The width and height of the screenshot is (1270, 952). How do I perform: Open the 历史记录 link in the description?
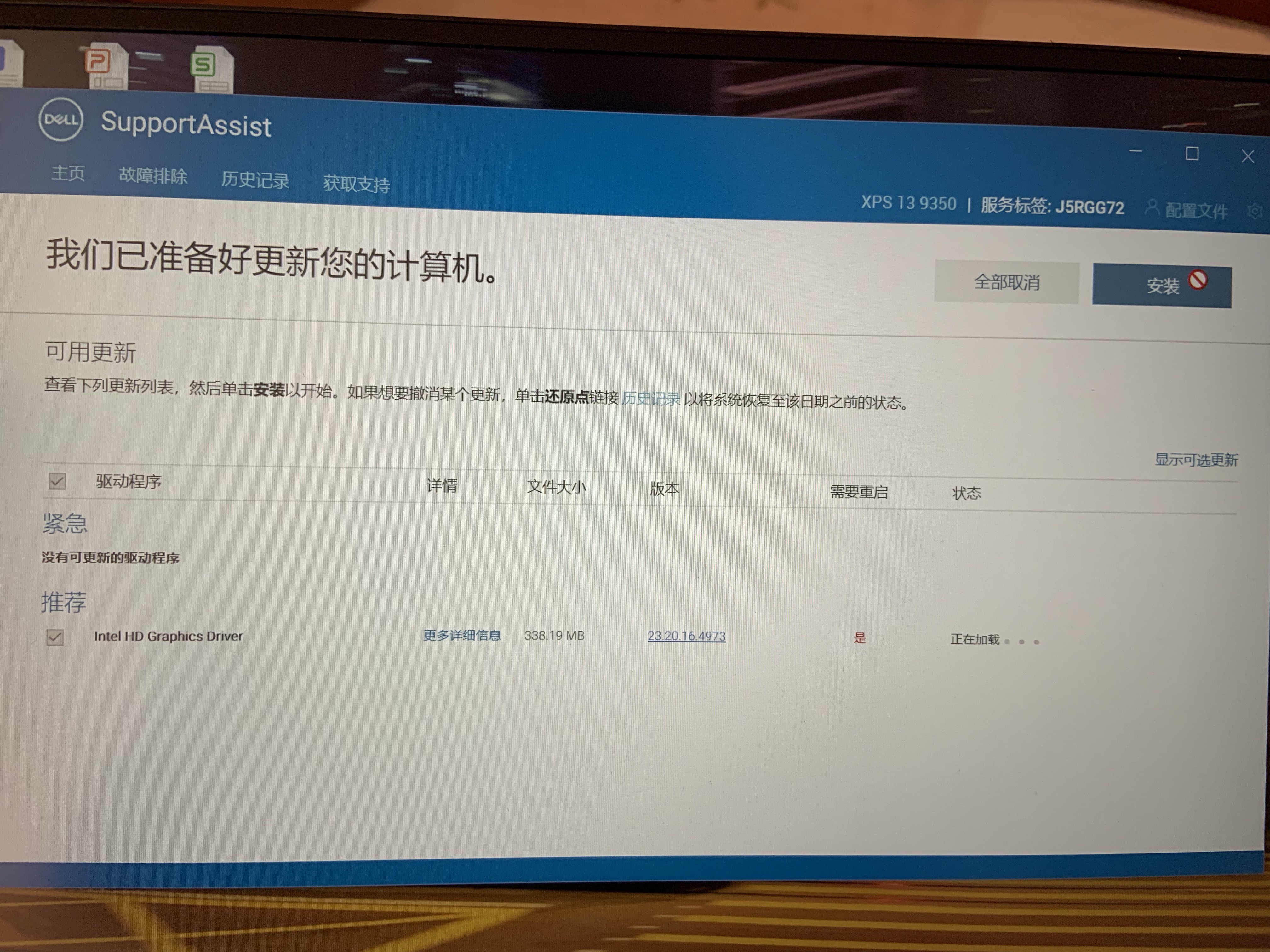(650, 398)
